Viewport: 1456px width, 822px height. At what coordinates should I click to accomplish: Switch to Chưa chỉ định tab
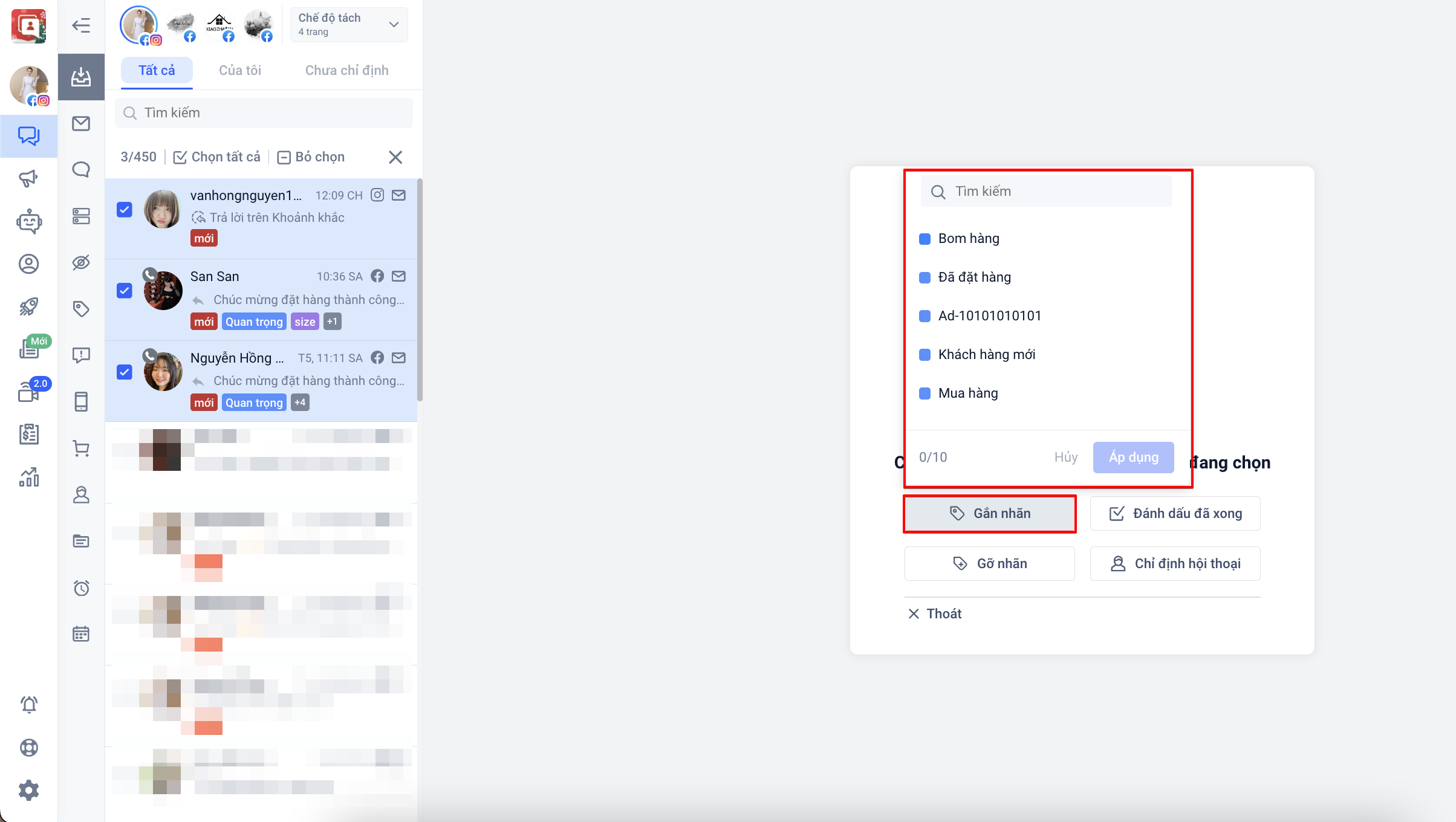(x=346, y=70)
